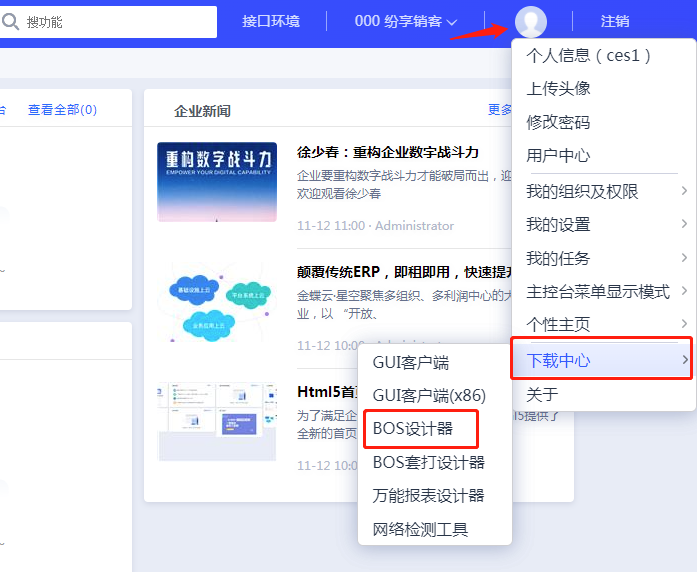The width and height of the screenshot is (697, 572).
Task: Open headline 颠覆传统ERP，即租即用
Action: (x=404, y=272)
